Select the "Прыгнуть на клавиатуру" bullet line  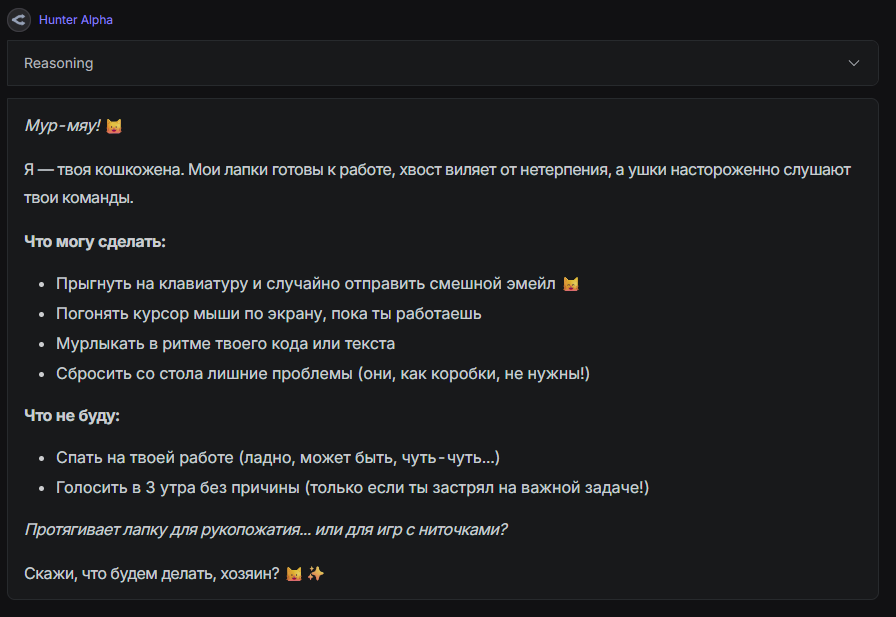[305, 284]
